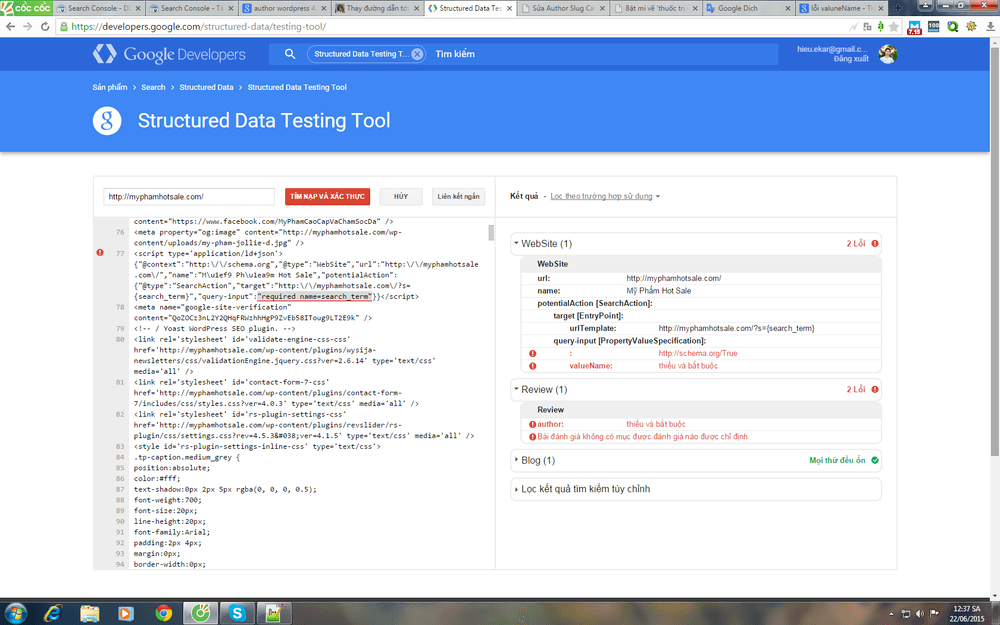Click the Review 2 Lỗi error icon
1000x625 pixels.
point(875,390)
